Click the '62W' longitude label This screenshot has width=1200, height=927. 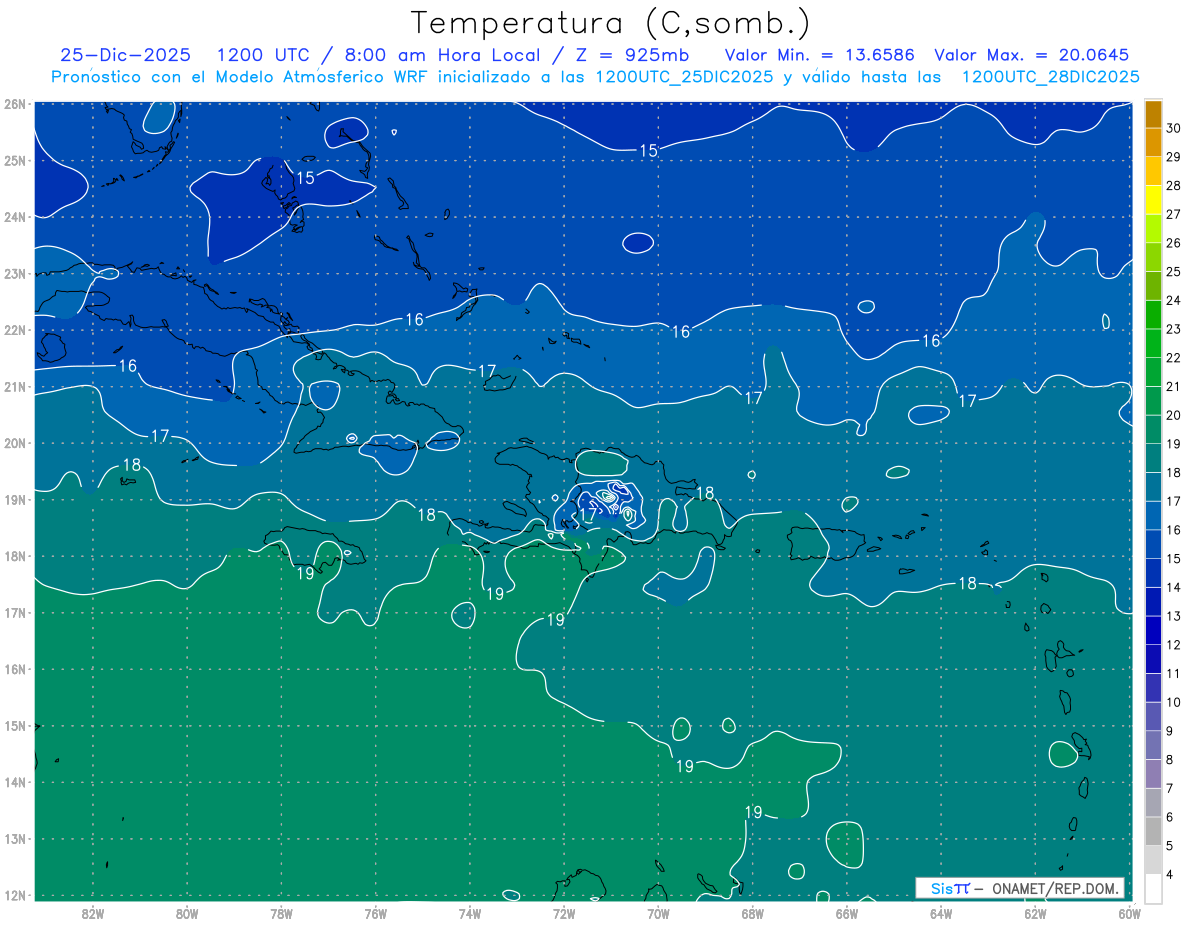1035,912
